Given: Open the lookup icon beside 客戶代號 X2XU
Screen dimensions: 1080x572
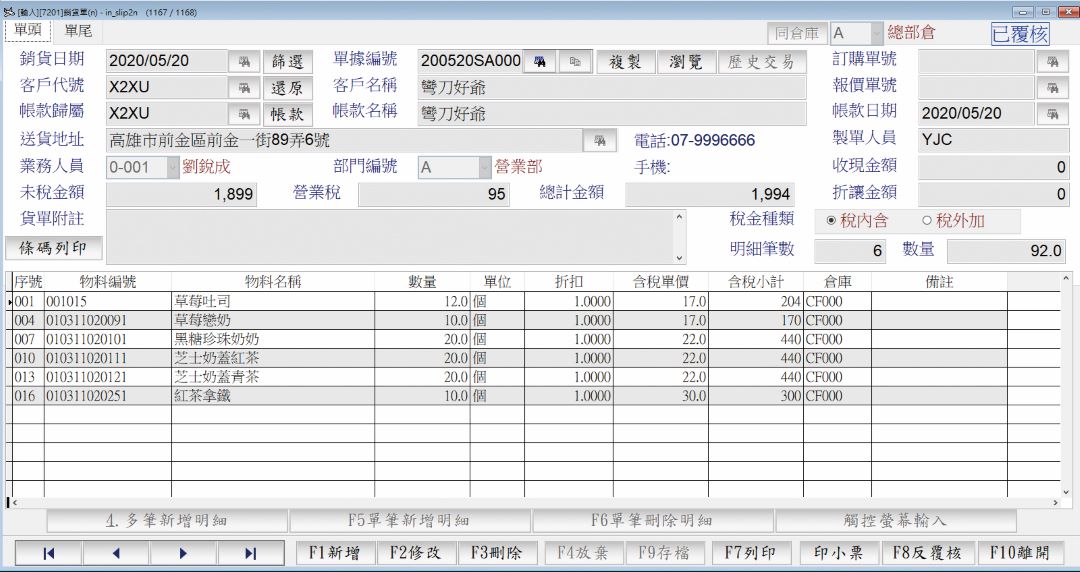Looking at the screenshot, I should point(245,88).
